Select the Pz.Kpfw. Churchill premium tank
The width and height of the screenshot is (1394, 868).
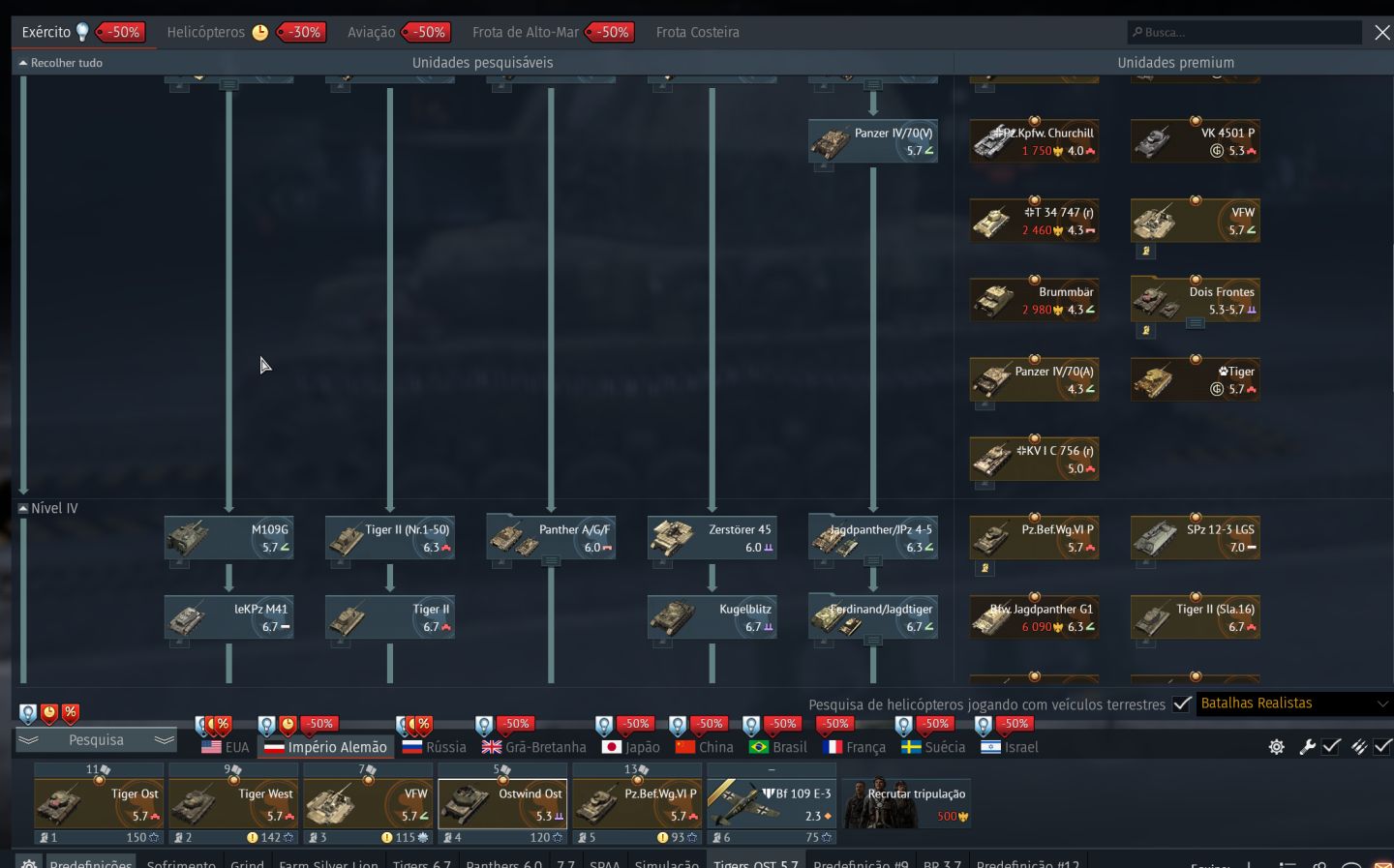pos(1034,141)
